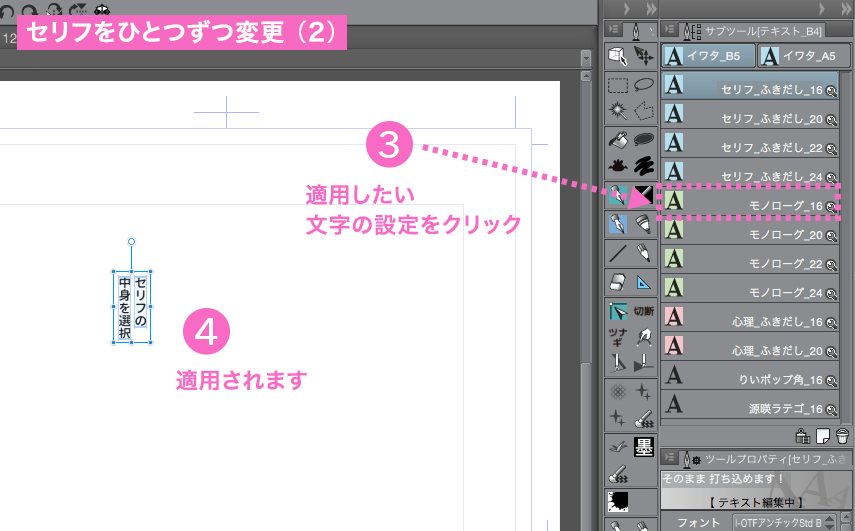Create a sub tool copy with page icon

click(823, 435)
